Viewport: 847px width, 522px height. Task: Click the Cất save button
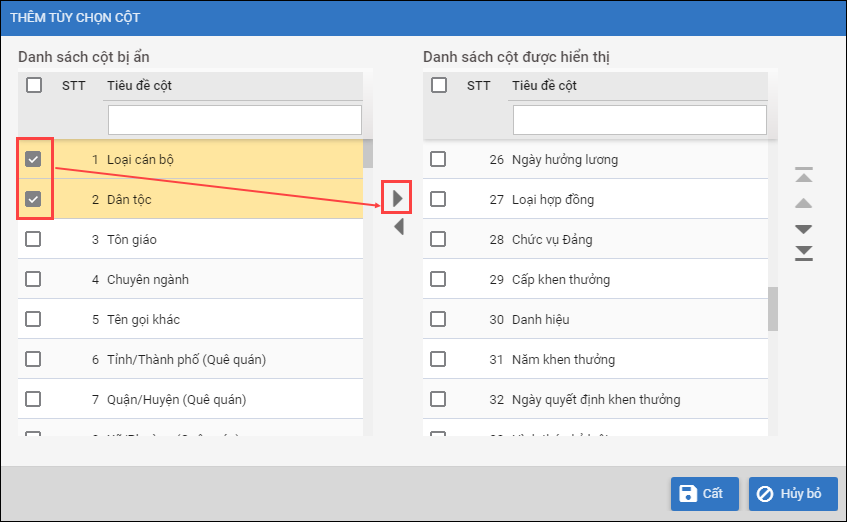click(704, 493)
